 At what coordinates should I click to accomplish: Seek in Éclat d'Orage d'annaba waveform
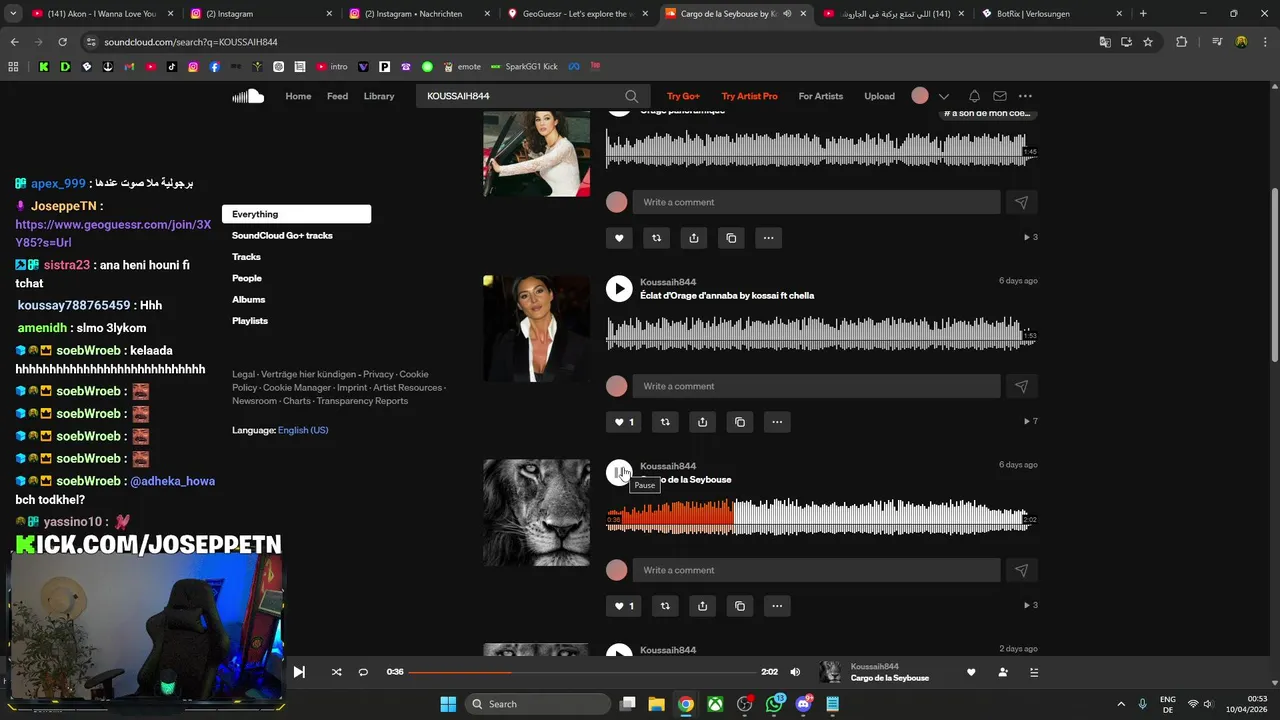pos(820,331)
